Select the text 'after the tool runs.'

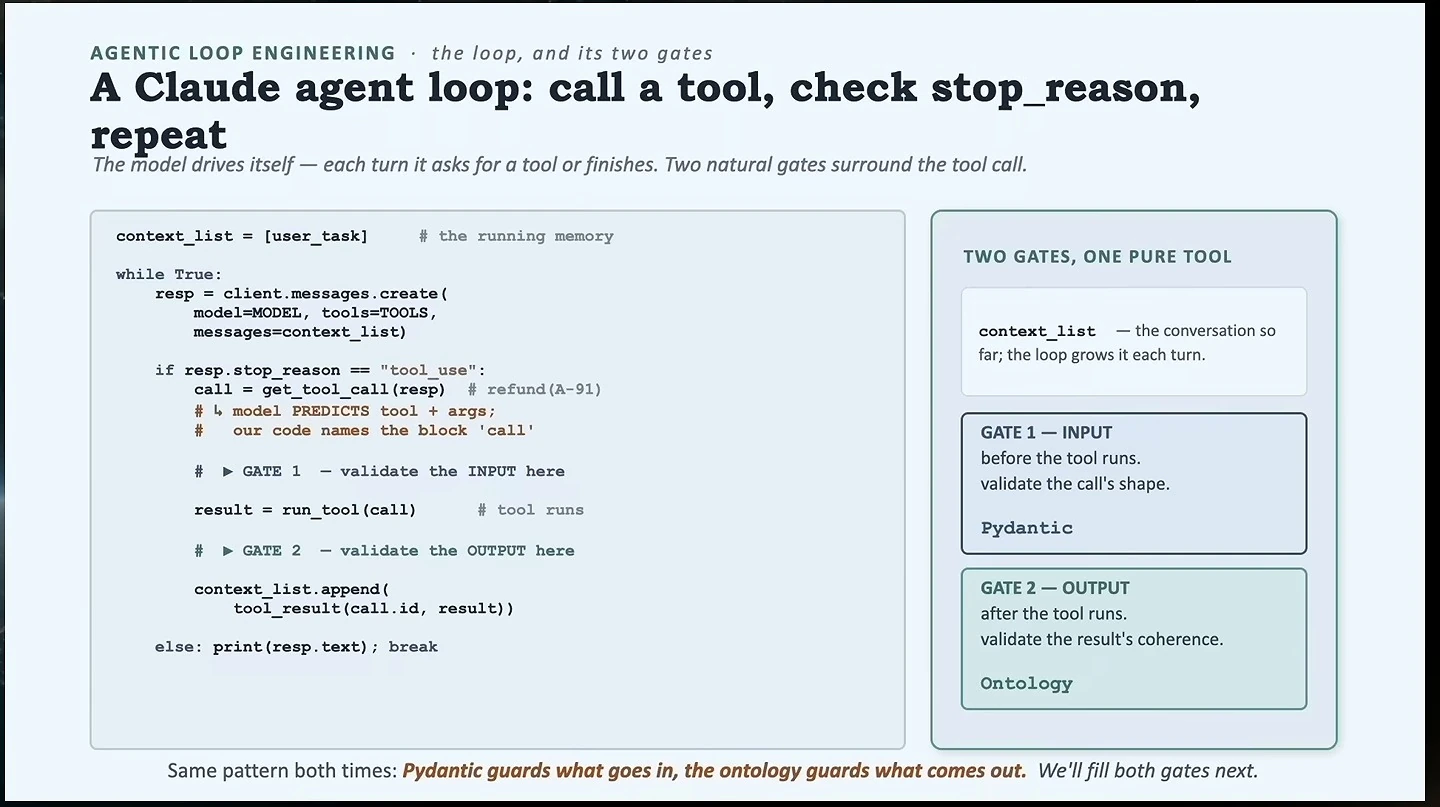point(1053,614)
